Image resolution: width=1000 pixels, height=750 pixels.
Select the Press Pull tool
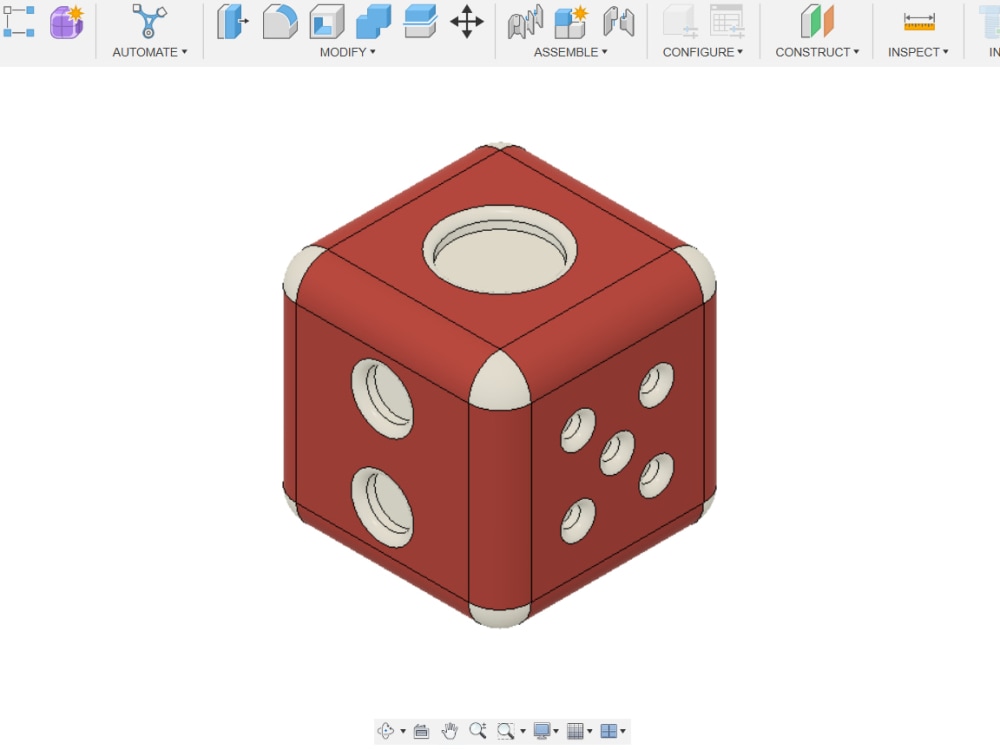coord(233,22)
